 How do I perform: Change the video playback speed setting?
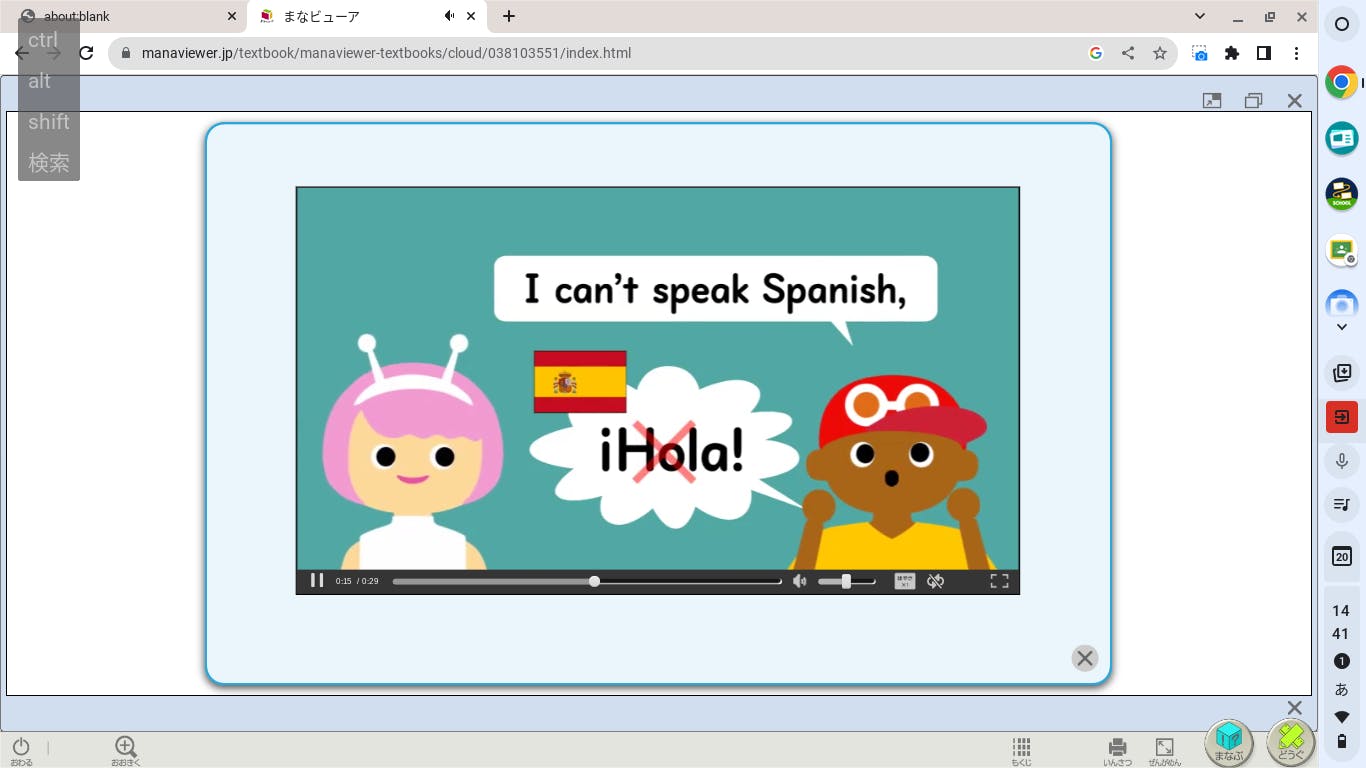904,581
